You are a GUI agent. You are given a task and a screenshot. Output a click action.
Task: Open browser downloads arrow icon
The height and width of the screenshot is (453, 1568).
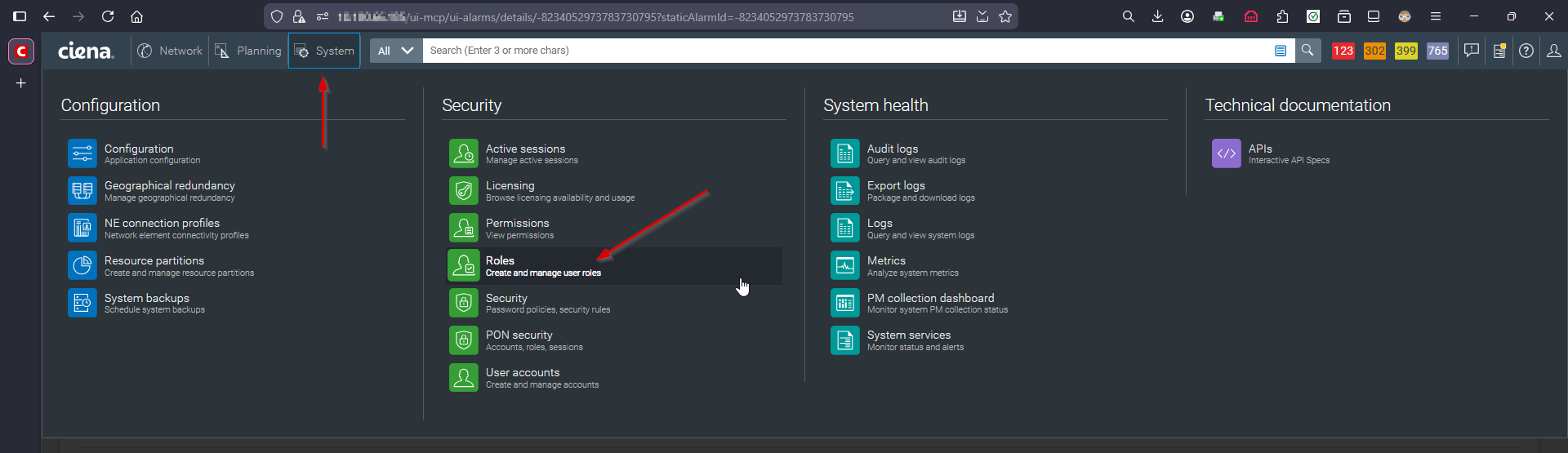1157,16
